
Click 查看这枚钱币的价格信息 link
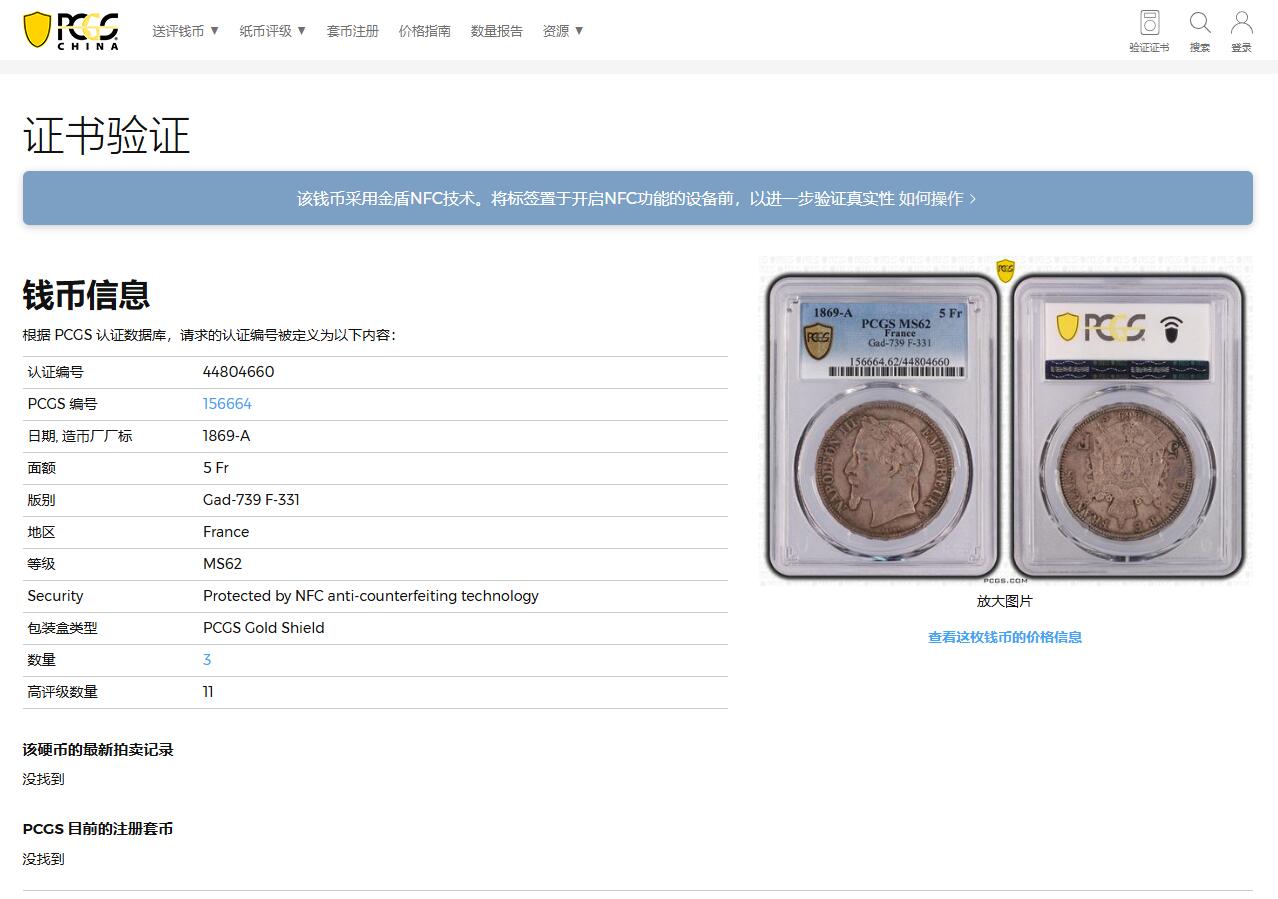point(1005,637)
